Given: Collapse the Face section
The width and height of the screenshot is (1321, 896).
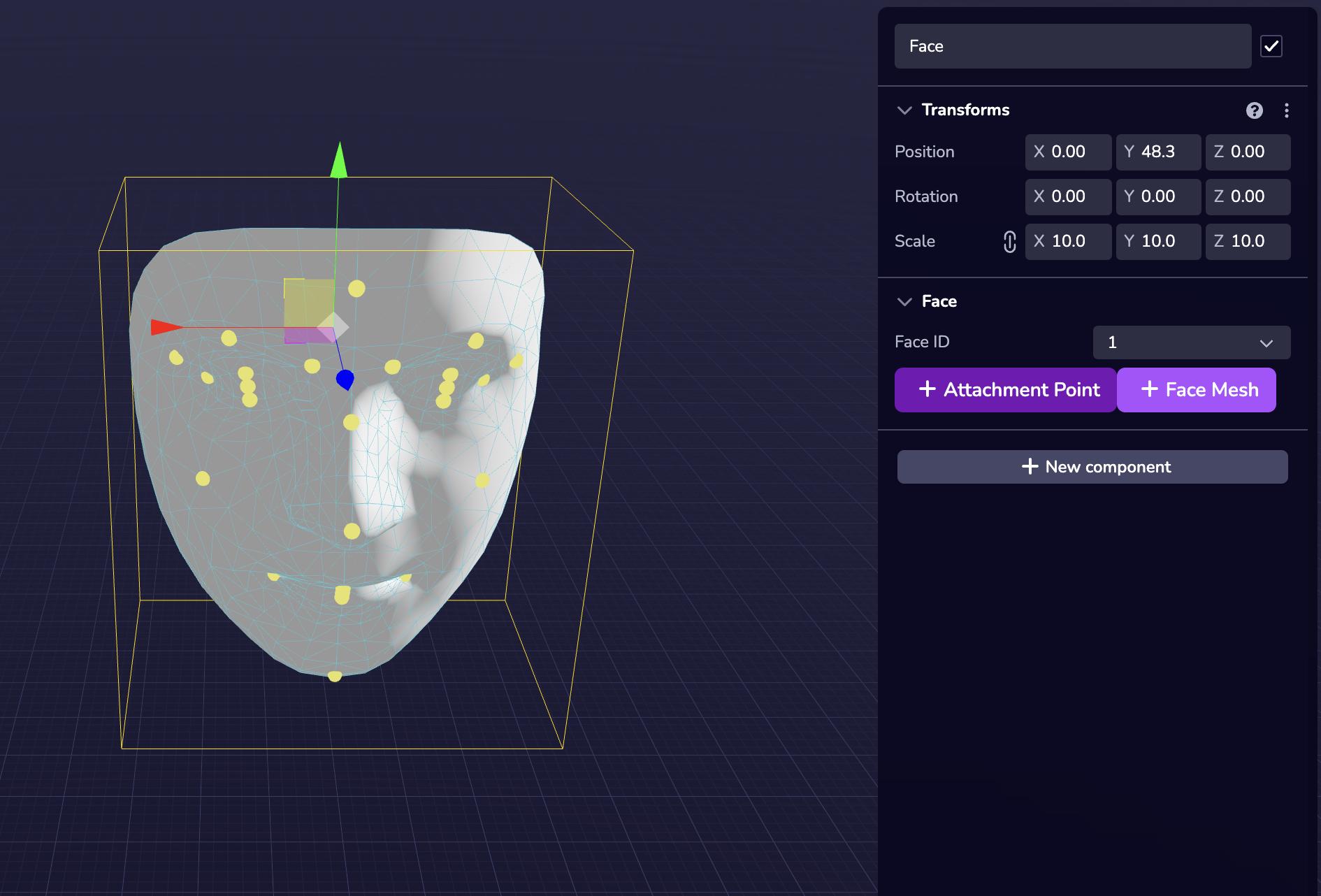Looking at the screenshot, I should pyautogui.click(x=904, y=301).
